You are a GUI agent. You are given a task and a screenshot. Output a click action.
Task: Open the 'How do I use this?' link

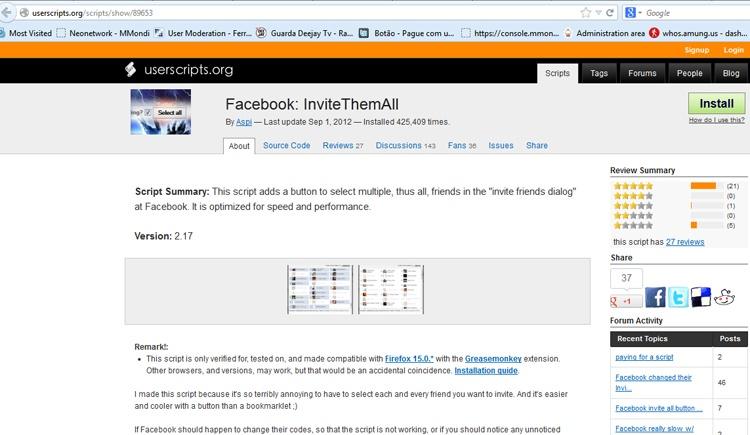click(x=717, y=120)
